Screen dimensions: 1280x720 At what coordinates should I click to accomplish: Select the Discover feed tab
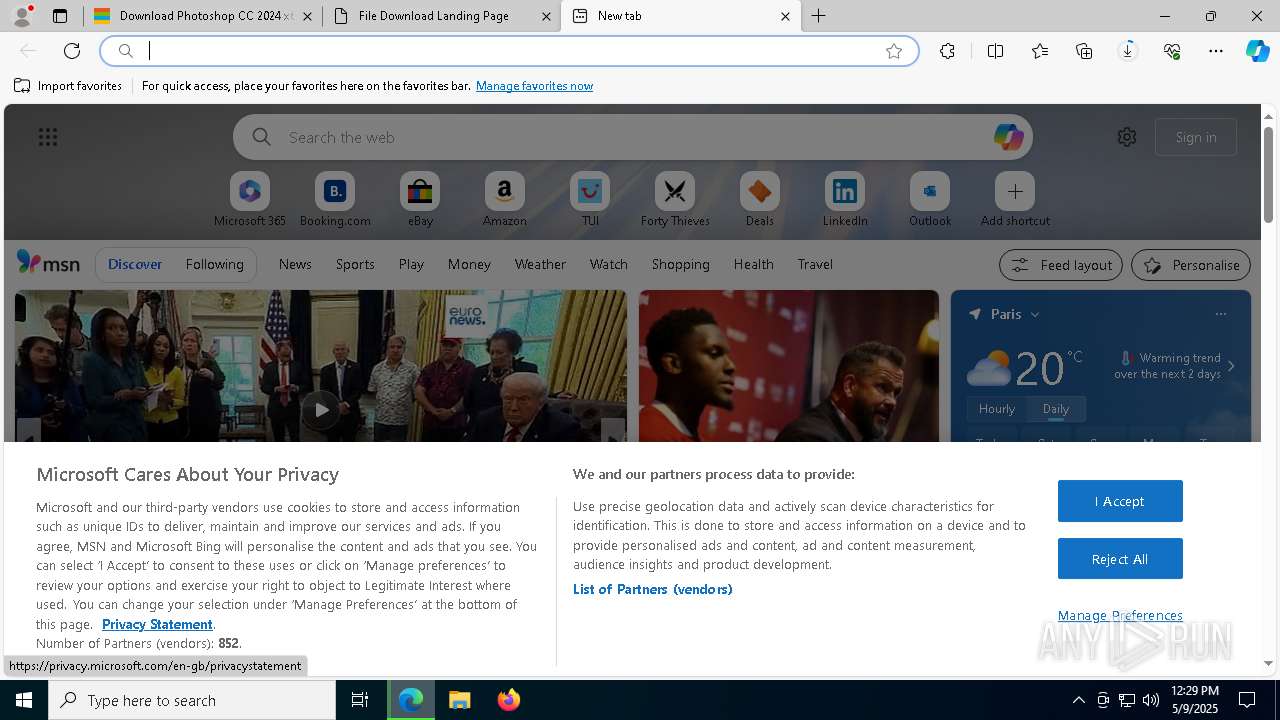click(135, 264)
